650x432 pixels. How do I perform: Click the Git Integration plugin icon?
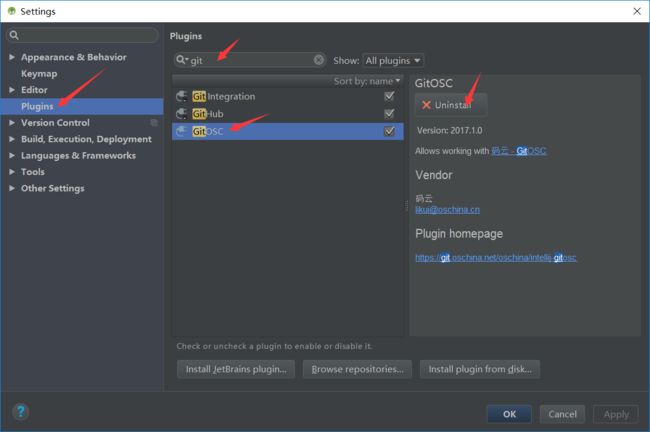pyautogui.click(x=182, y=96)
